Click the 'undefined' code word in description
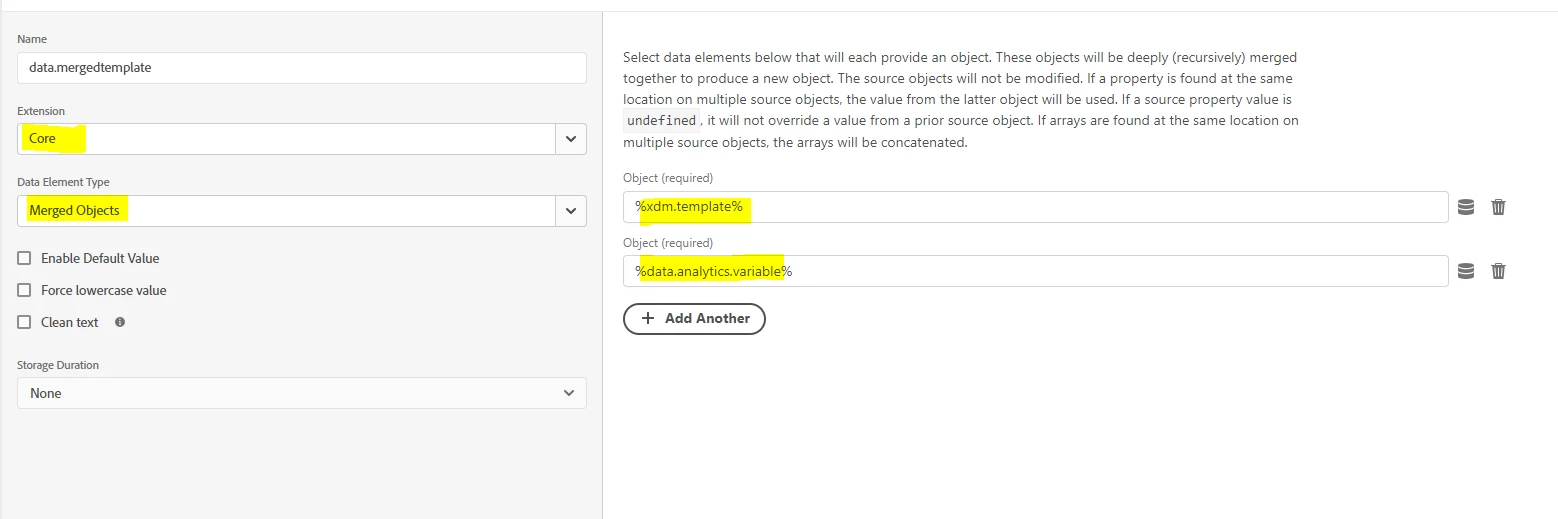Viewport: 1558px width, 519px height. [661, 121]
